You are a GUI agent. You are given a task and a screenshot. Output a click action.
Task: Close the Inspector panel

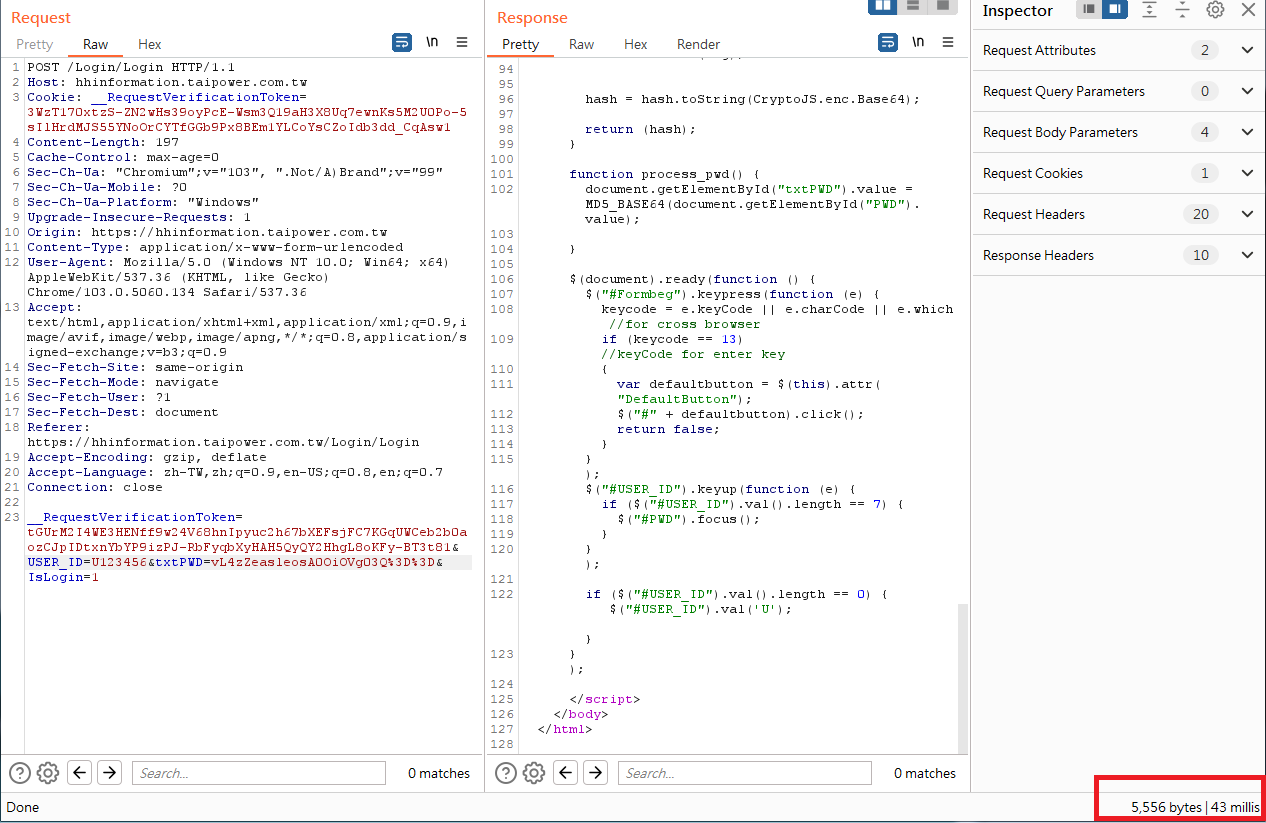pyautogui.click(x=1248, y=10)
